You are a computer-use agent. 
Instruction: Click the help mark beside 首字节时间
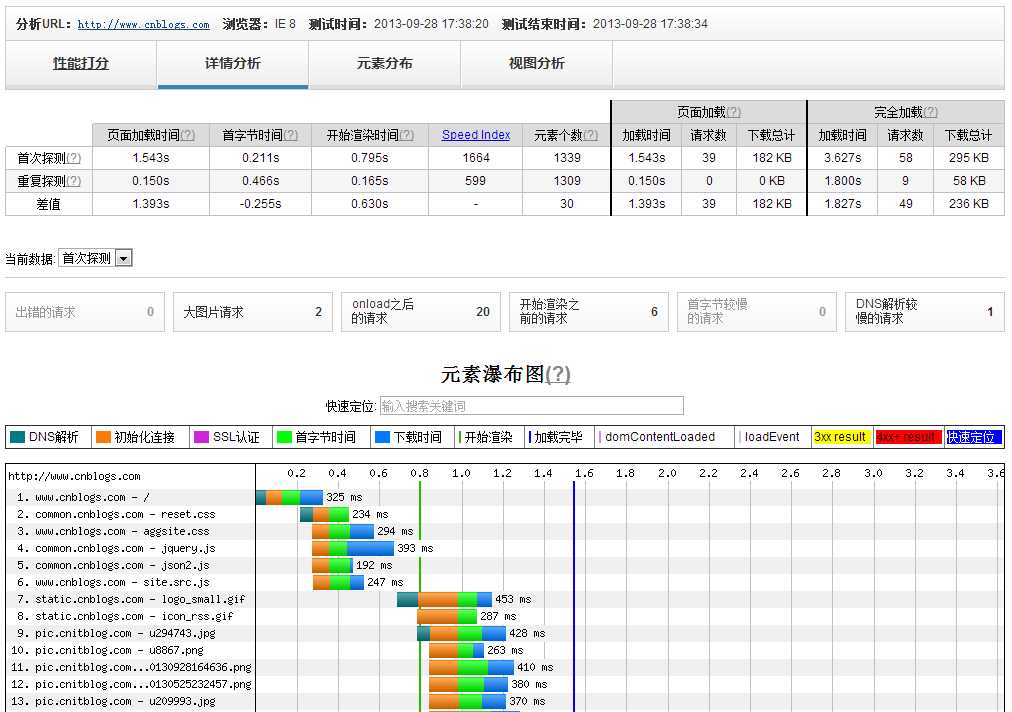pyautogui.click(x=291, y=136)
